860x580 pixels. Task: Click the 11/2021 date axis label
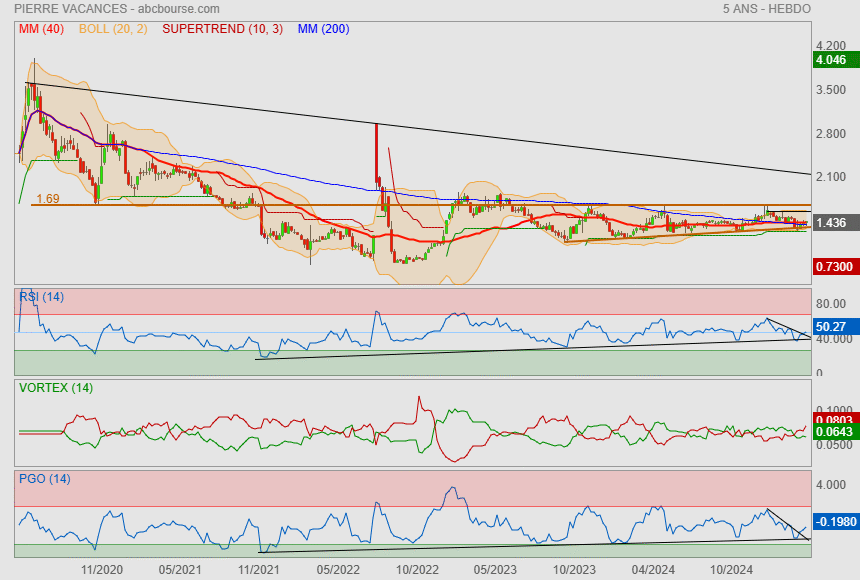[x=259, y=570]
